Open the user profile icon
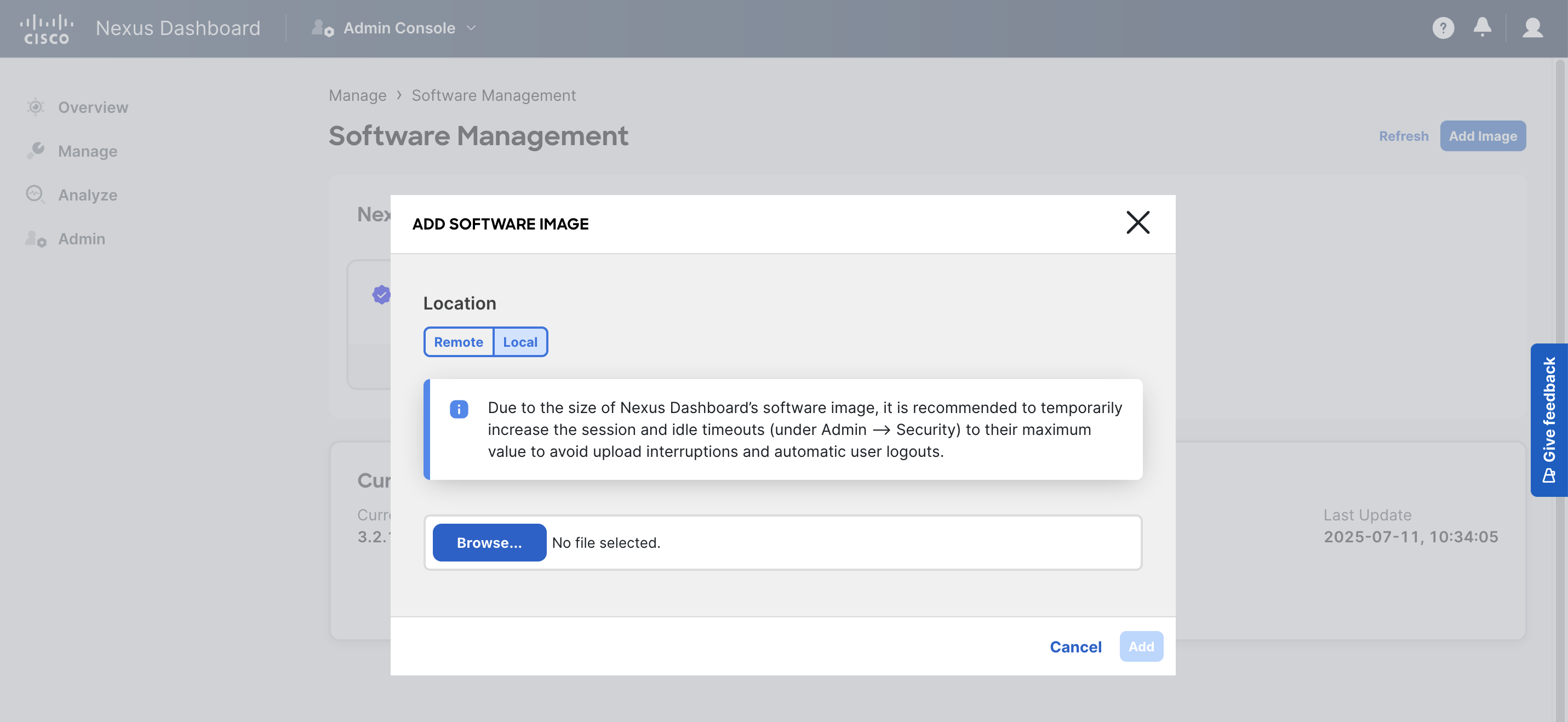 point(1532,28)
